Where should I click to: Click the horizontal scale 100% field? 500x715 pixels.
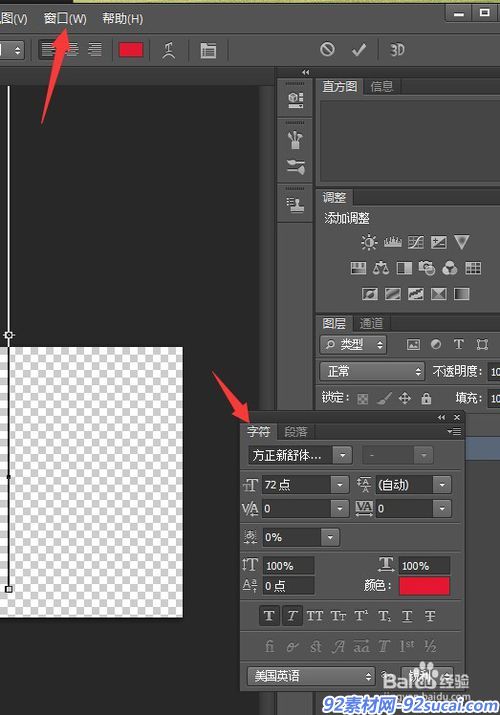click(x=424, y=565)
